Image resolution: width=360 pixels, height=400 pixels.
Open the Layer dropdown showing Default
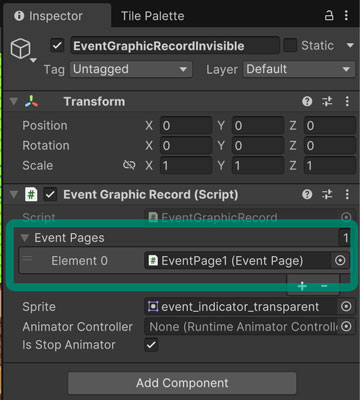coord(299,69)
